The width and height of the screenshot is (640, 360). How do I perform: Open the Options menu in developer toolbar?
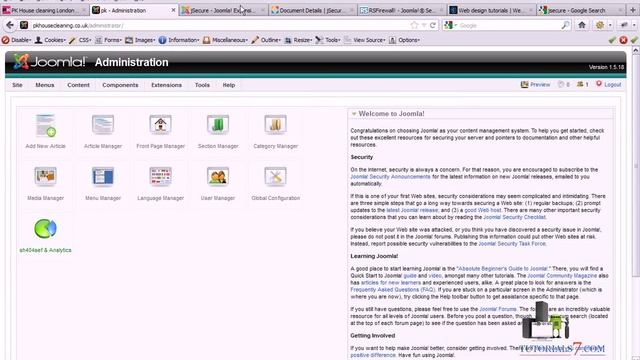coord(404,40)
